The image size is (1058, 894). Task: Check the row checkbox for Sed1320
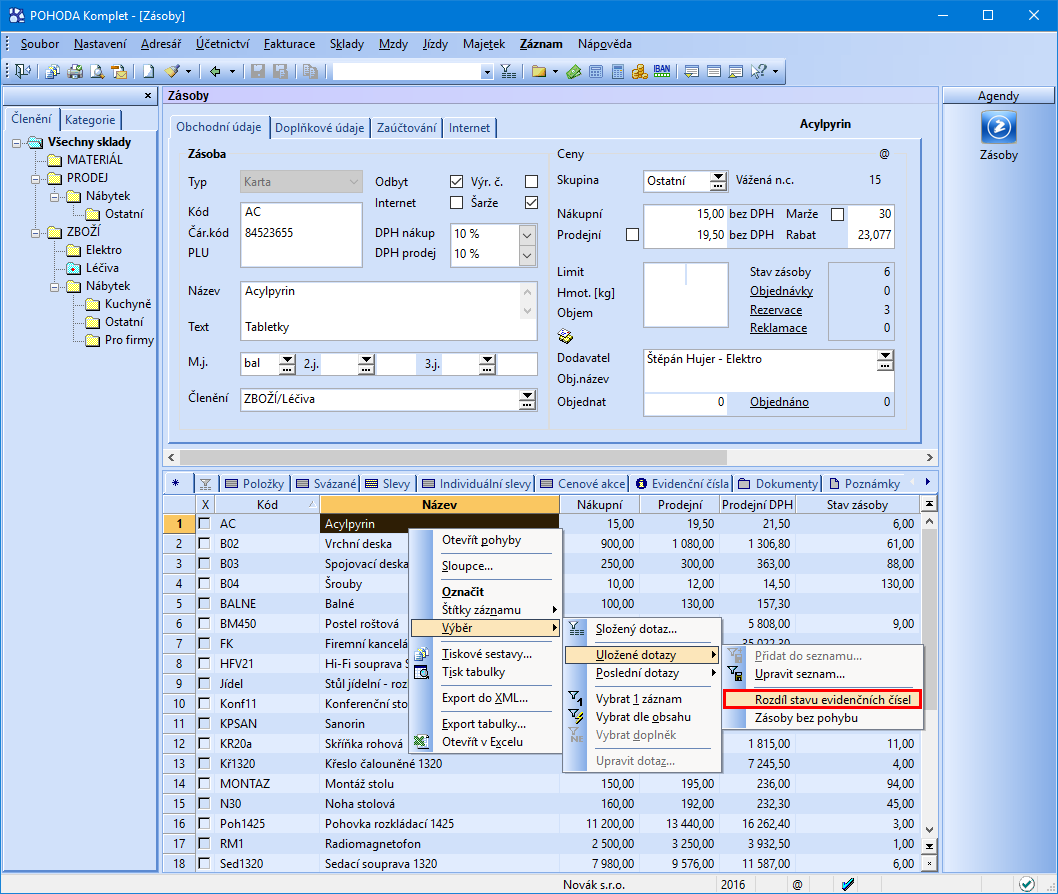point(204,863)
